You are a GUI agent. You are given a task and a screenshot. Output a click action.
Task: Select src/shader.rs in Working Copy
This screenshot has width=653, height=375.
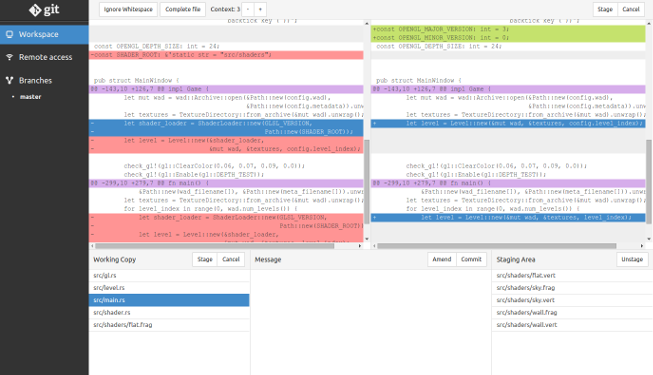(169, 312)
